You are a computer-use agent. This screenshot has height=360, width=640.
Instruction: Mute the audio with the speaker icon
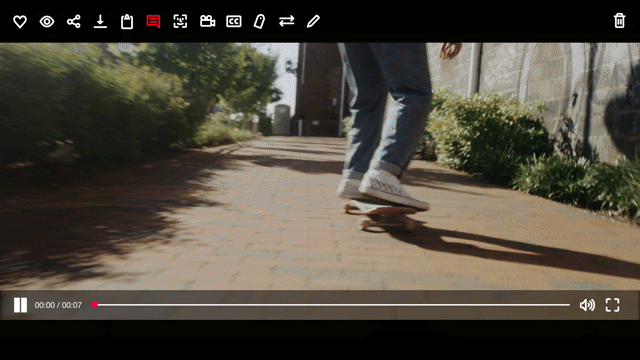587,305
